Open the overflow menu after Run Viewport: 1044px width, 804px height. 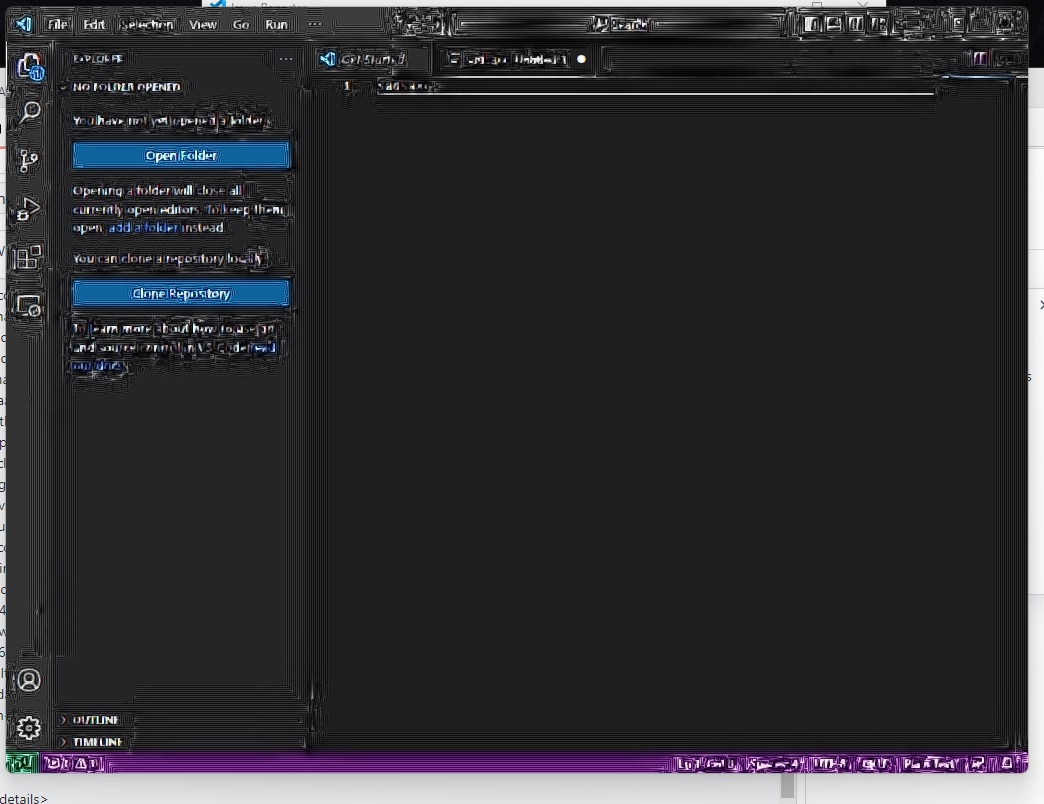tap(315, 25)
